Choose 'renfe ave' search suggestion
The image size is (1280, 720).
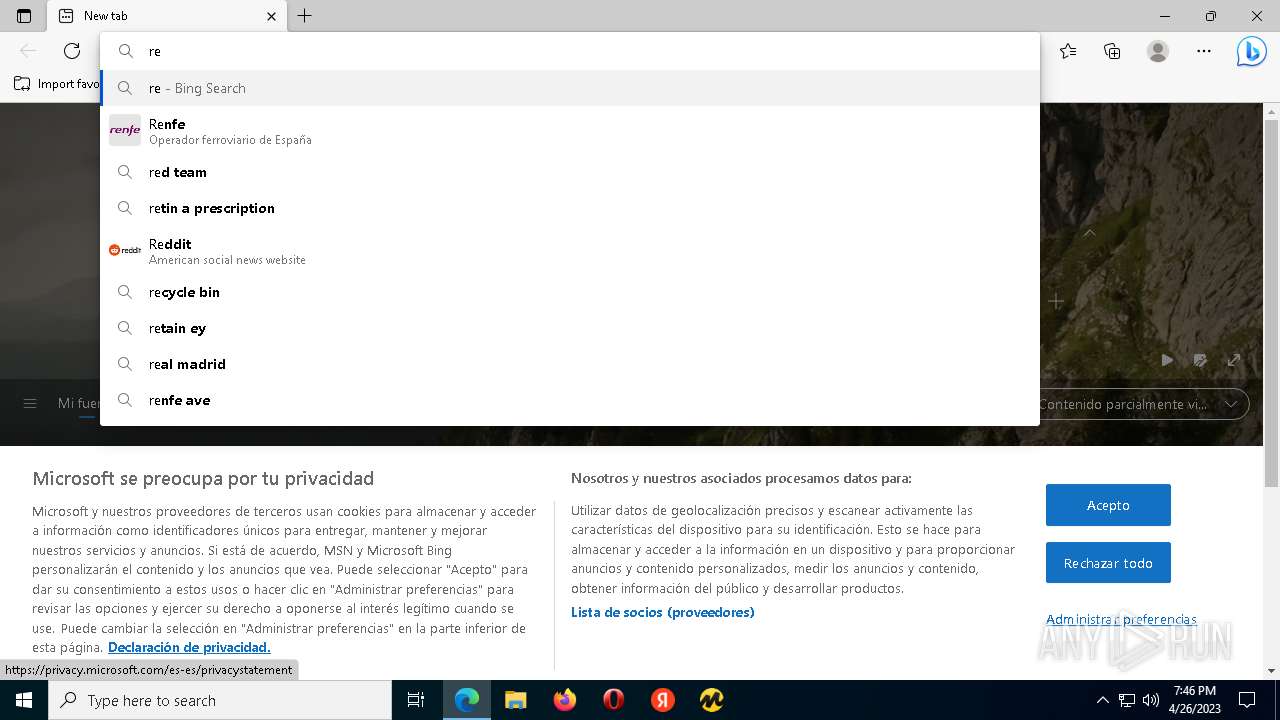tap(570, 400)
